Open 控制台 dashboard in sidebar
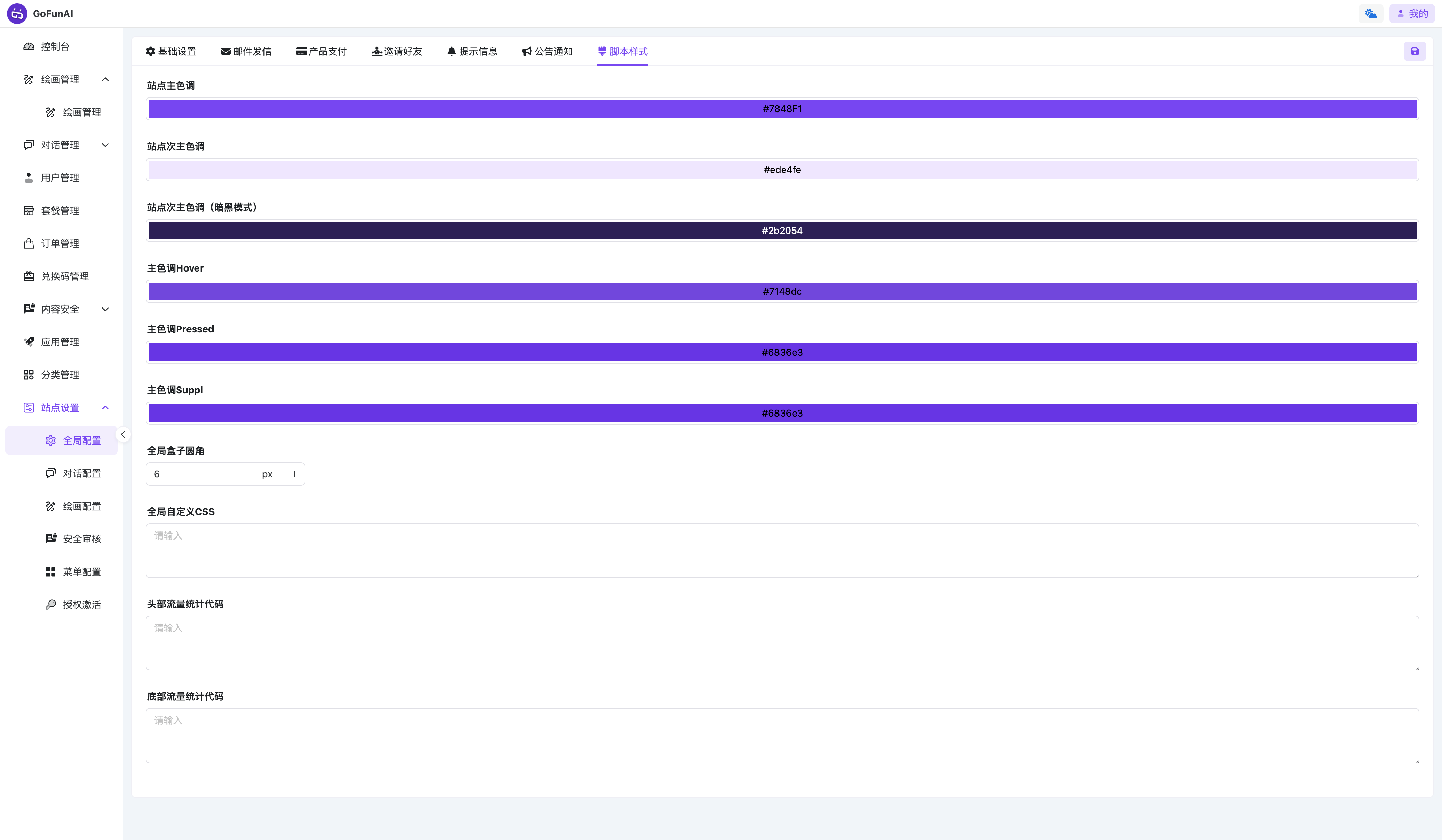 (55, 46)
